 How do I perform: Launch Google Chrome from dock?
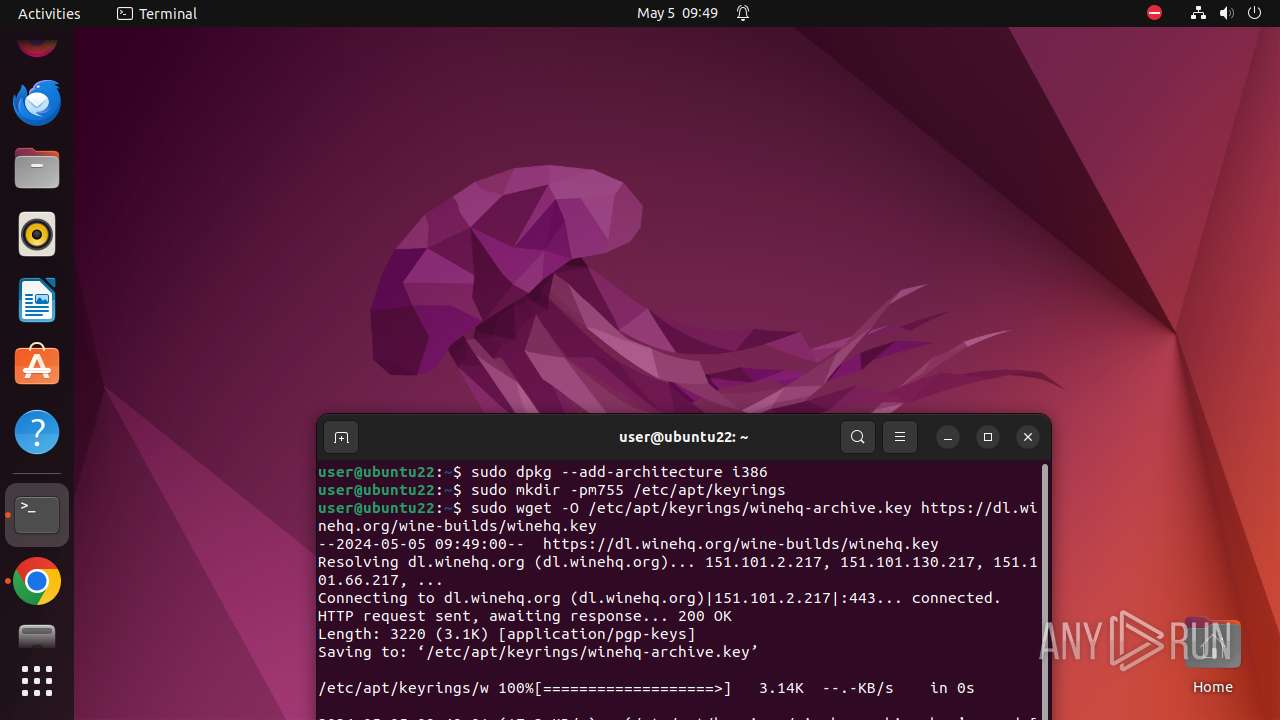[x=37, y=581]
